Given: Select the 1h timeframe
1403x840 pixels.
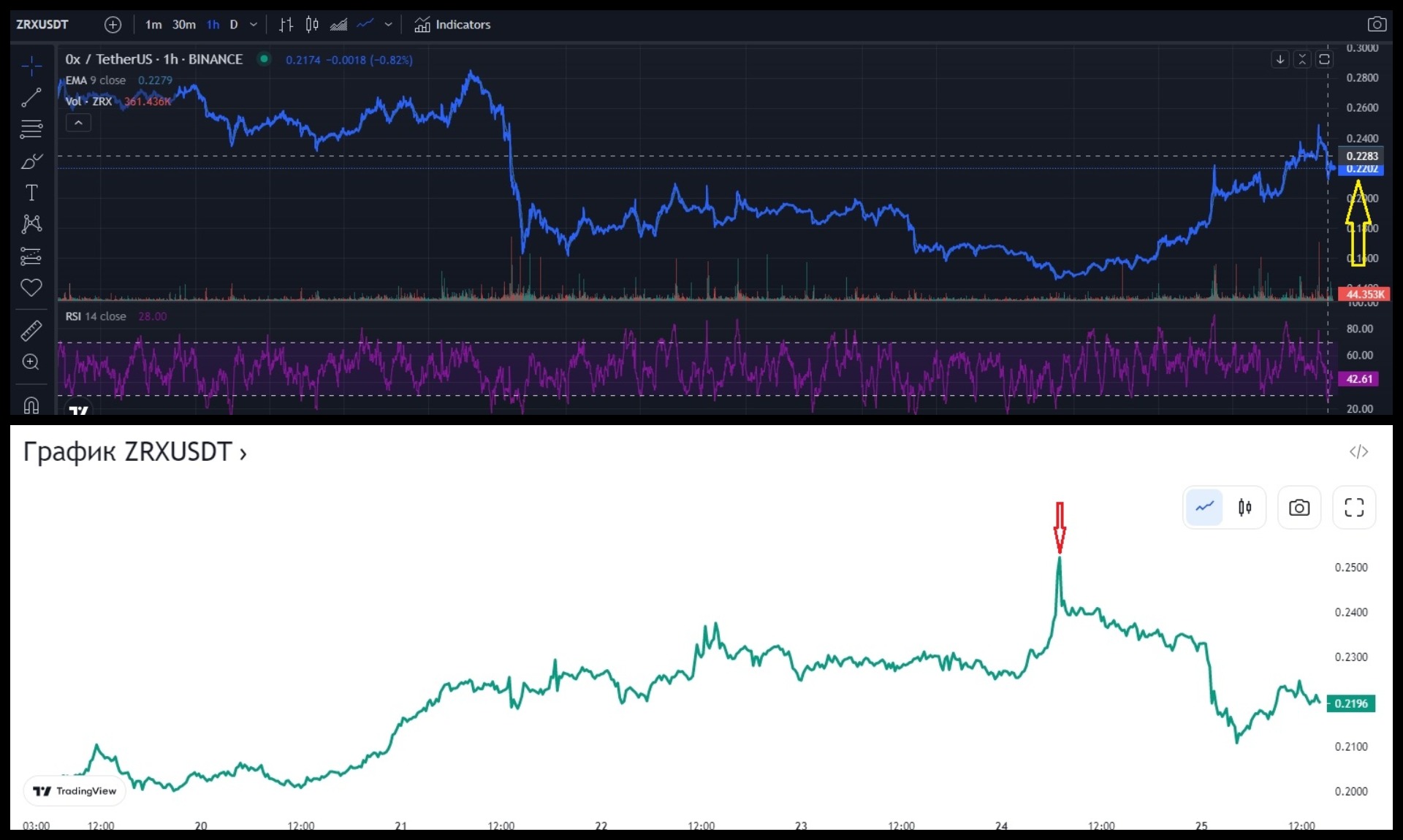Looking at the screenshot, I should [x=213, y=25].
